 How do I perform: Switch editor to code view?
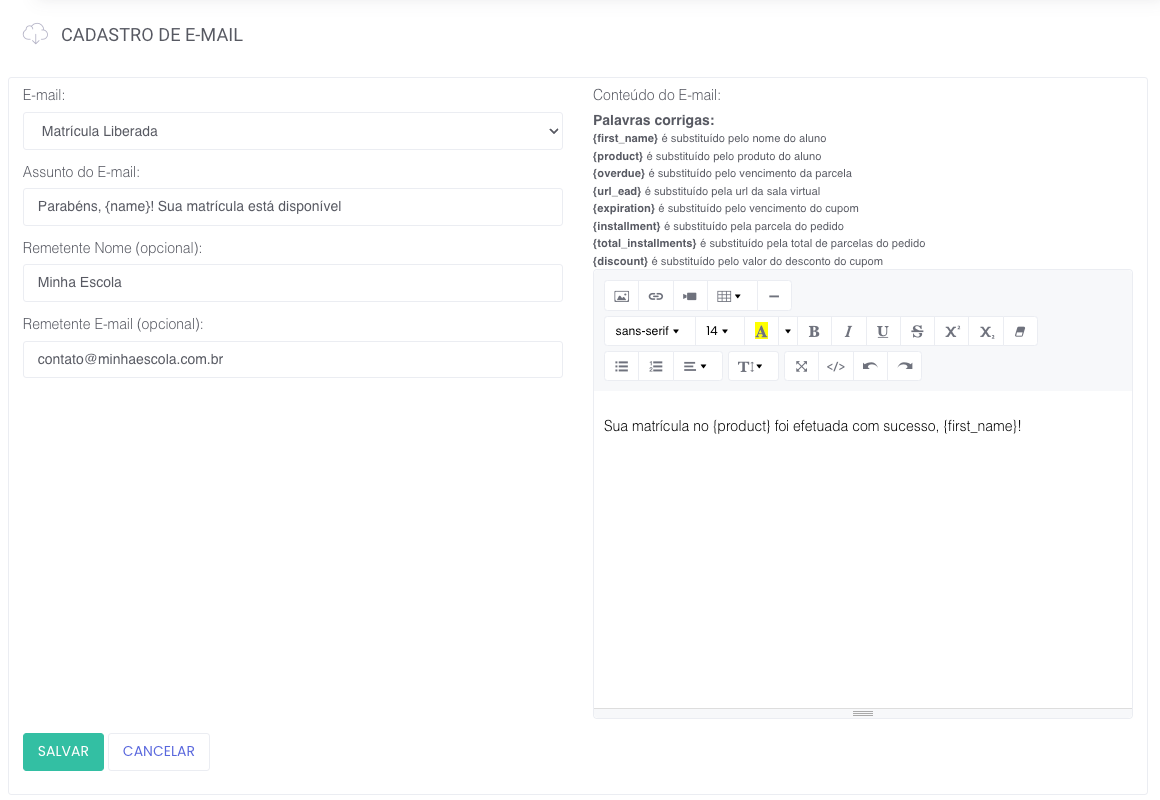click(836, 366)
